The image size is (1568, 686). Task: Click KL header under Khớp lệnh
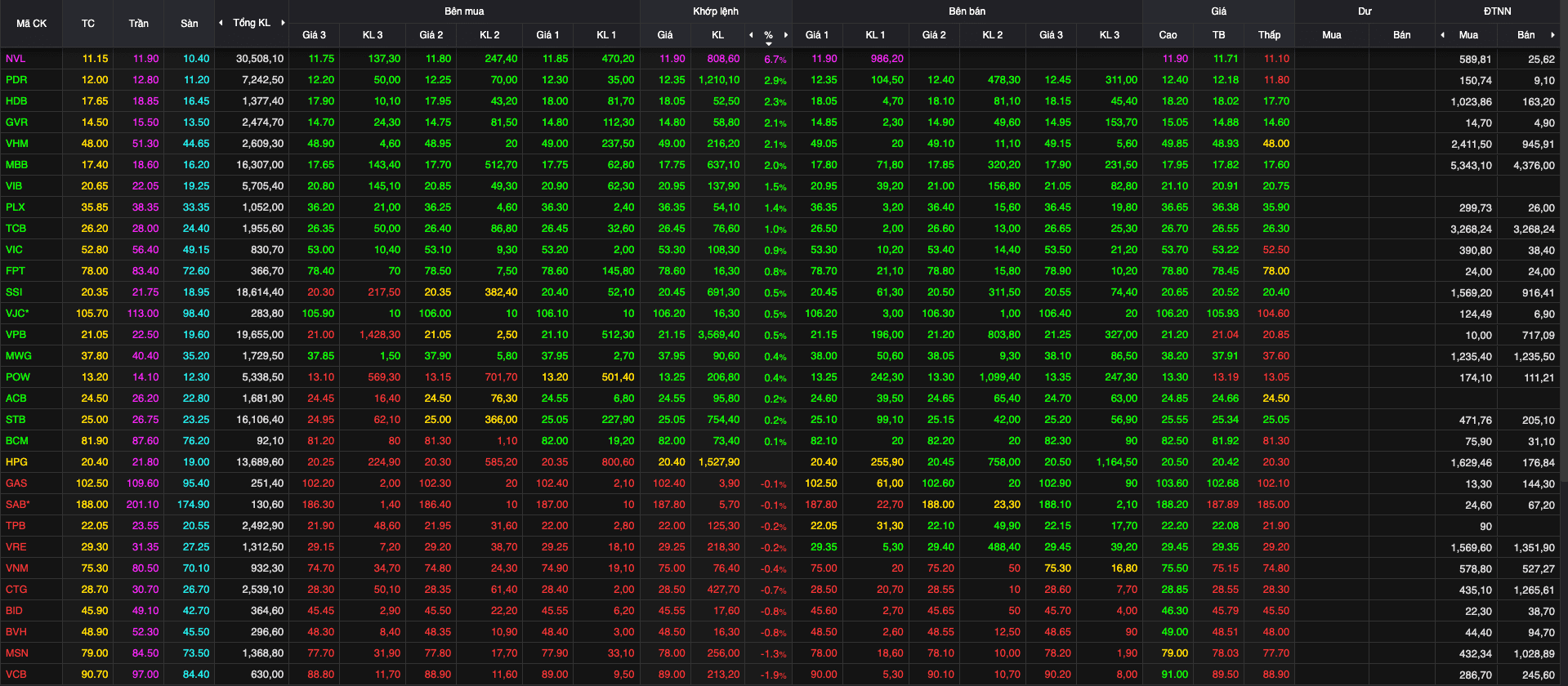coord(717,35)
